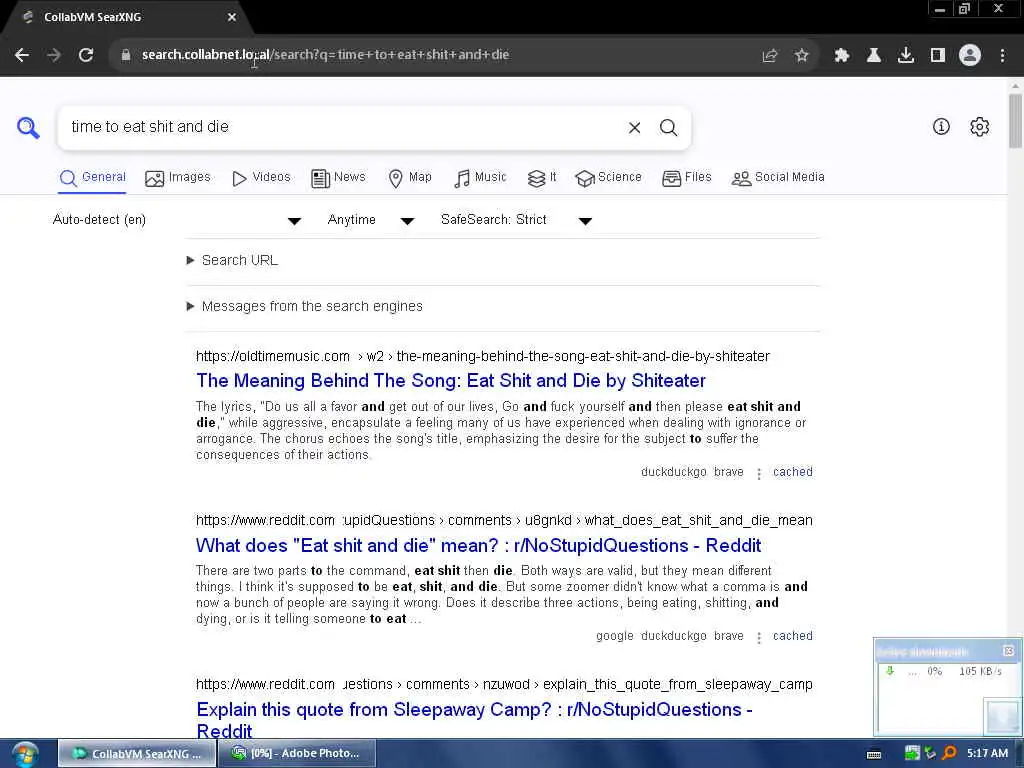Open cached link for oldtimemusic result
Viewport: 1024px width, 768px height.
click(x=793, y=472)
